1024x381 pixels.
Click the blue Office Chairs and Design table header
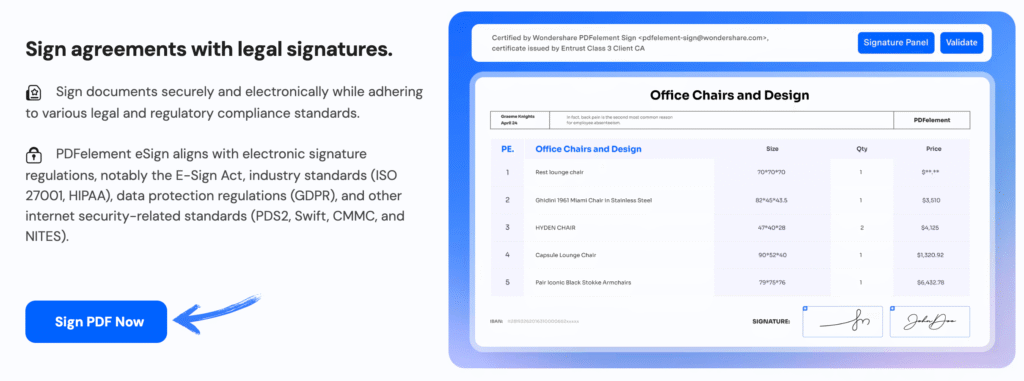(588, 149)
